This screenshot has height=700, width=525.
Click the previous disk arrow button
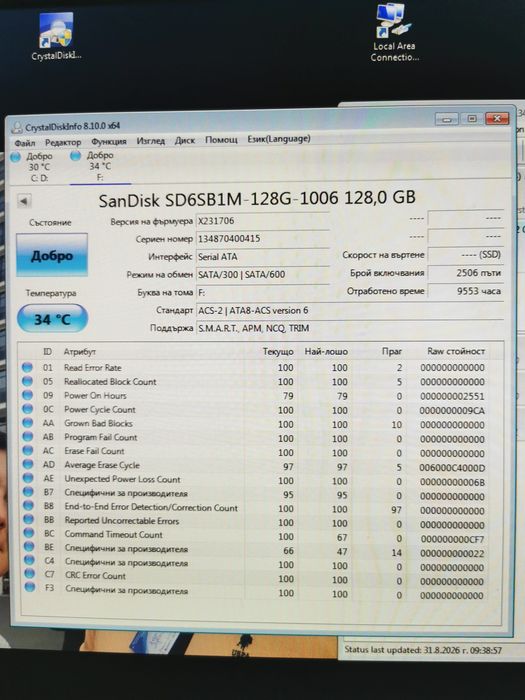pos(24,201)
